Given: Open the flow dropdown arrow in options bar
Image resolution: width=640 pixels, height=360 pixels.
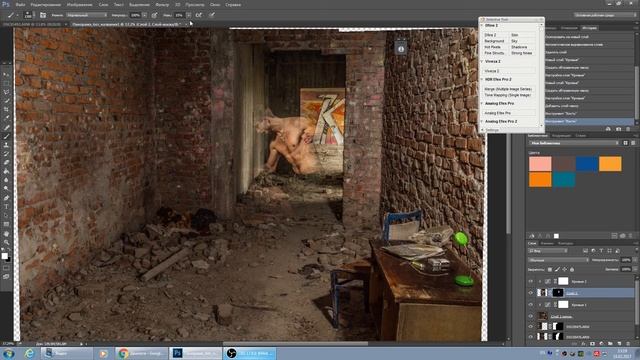Looking at the screenshot, I should click(189, 15).
